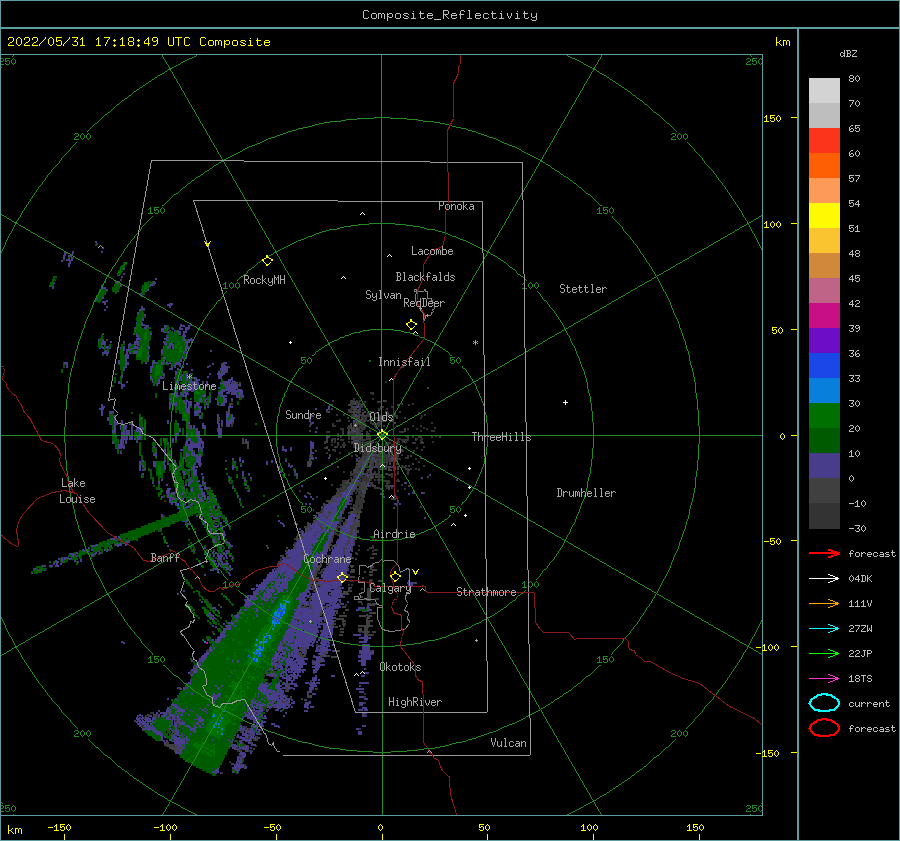The image size is (900, 841).
Task: Click the red forecast arrow legend icon
Action: [x=824, y=553]
